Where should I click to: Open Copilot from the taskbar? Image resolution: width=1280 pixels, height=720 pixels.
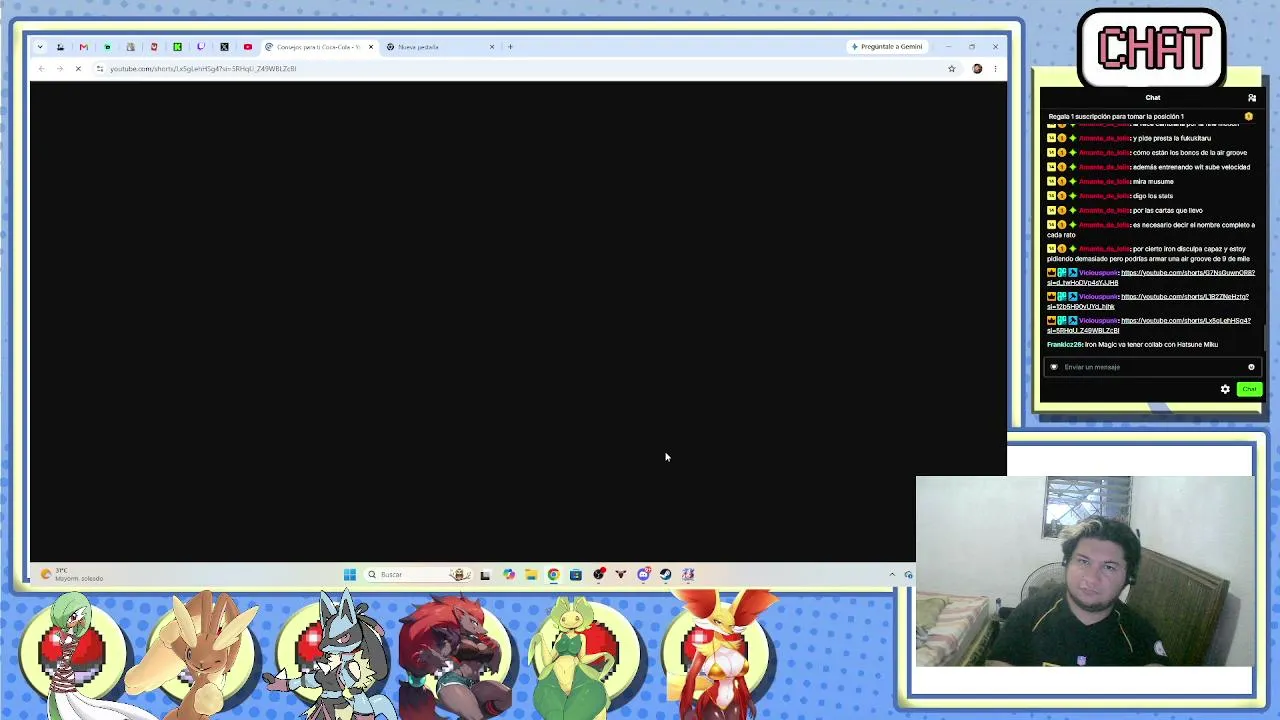[508, 575]
